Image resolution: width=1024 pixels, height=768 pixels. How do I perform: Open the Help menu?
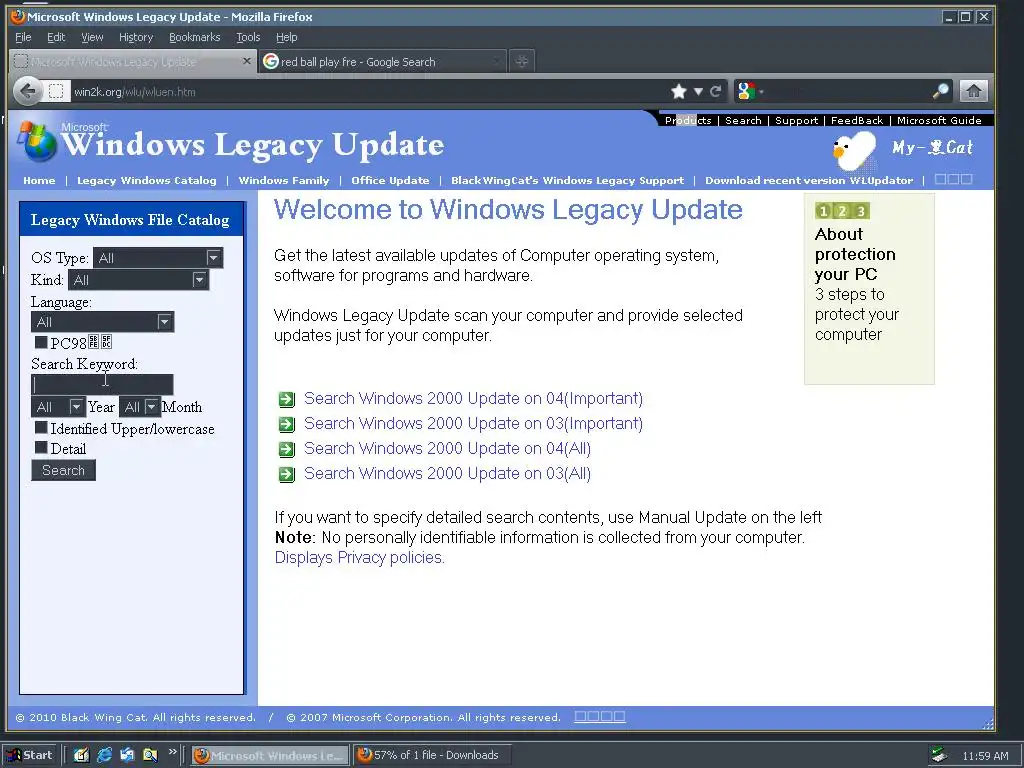point(286,37)
